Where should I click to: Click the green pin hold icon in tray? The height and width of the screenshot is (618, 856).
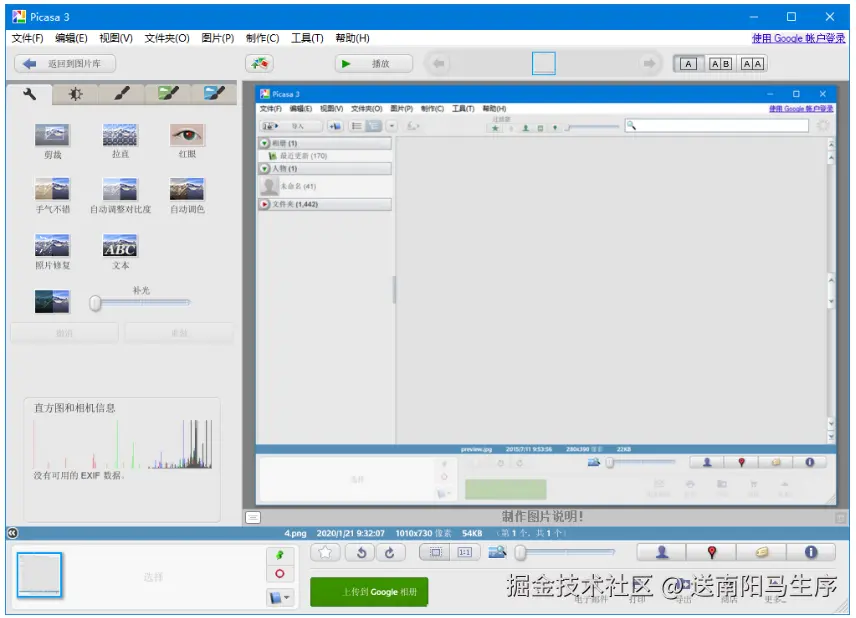tap(280, 555)
